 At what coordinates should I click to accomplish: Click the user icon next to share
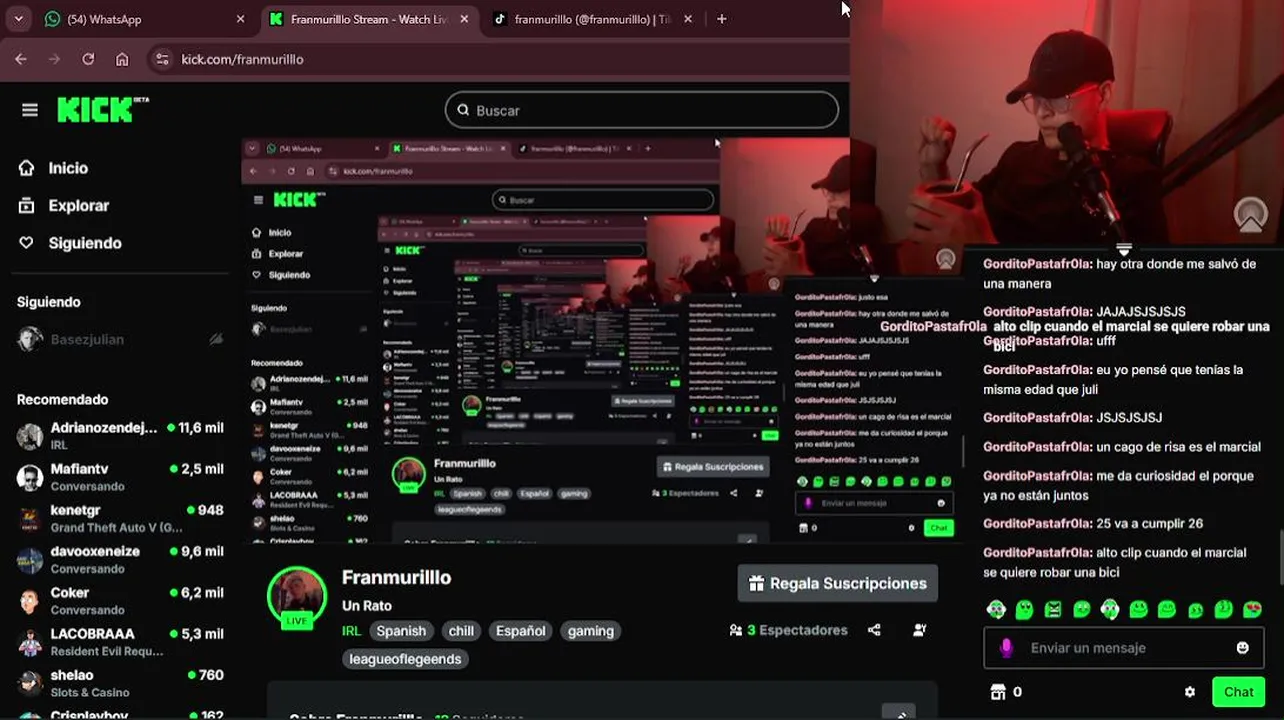pyautogui.click(x=920, y=630)
